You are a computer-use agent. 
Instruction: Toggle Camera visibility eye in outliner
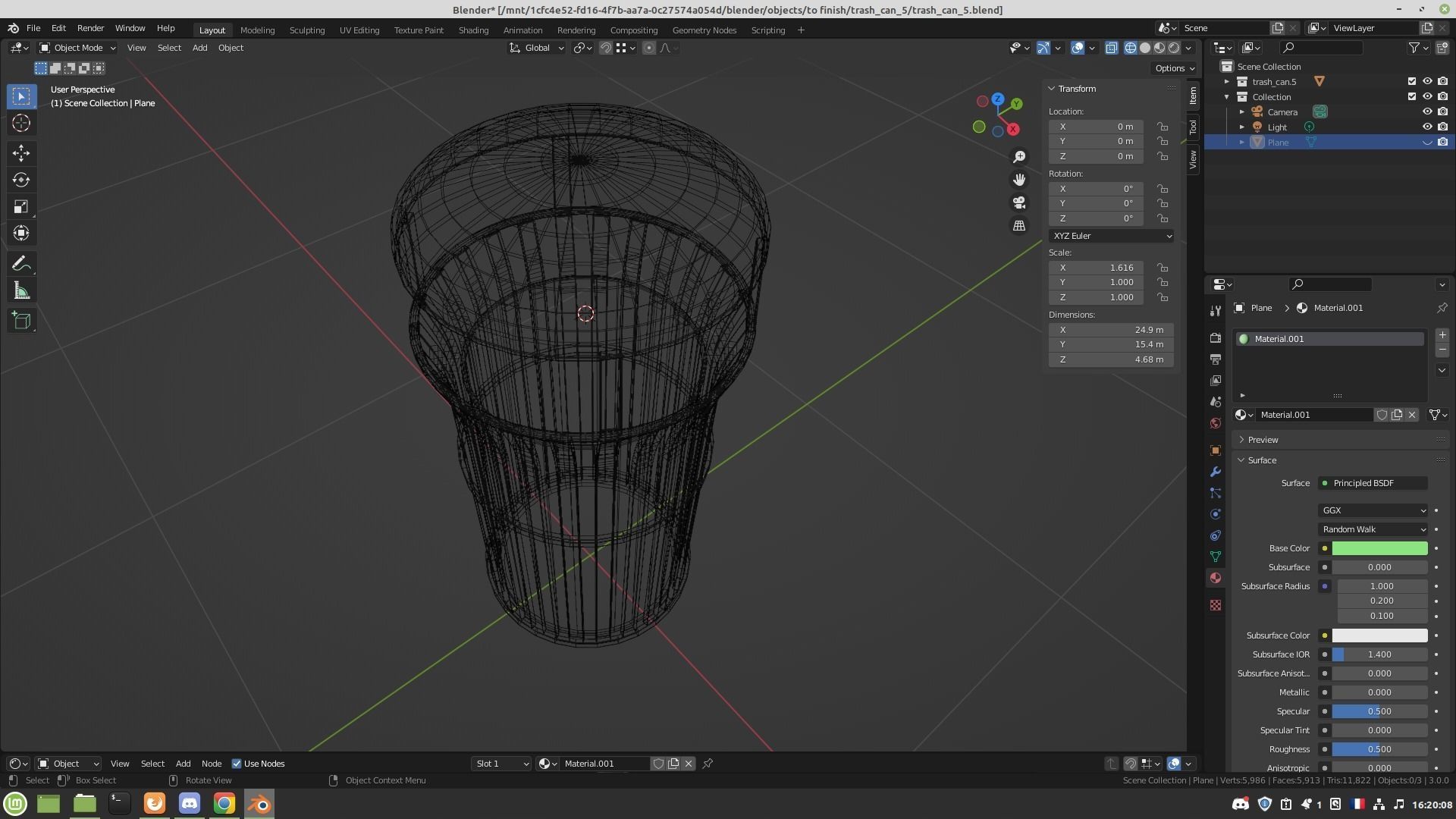1427,111
